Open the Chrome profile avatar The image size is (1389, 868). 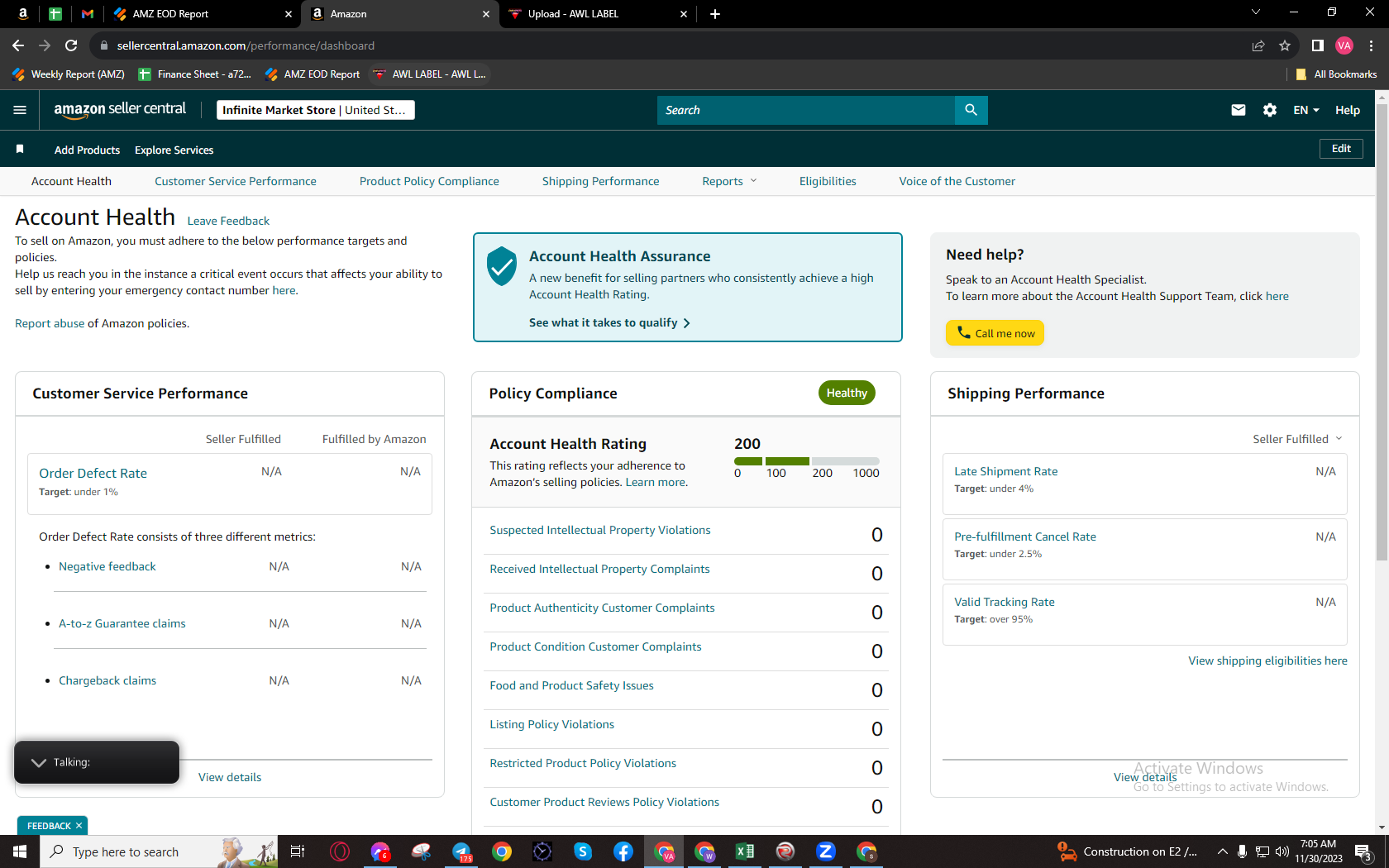1344,45
